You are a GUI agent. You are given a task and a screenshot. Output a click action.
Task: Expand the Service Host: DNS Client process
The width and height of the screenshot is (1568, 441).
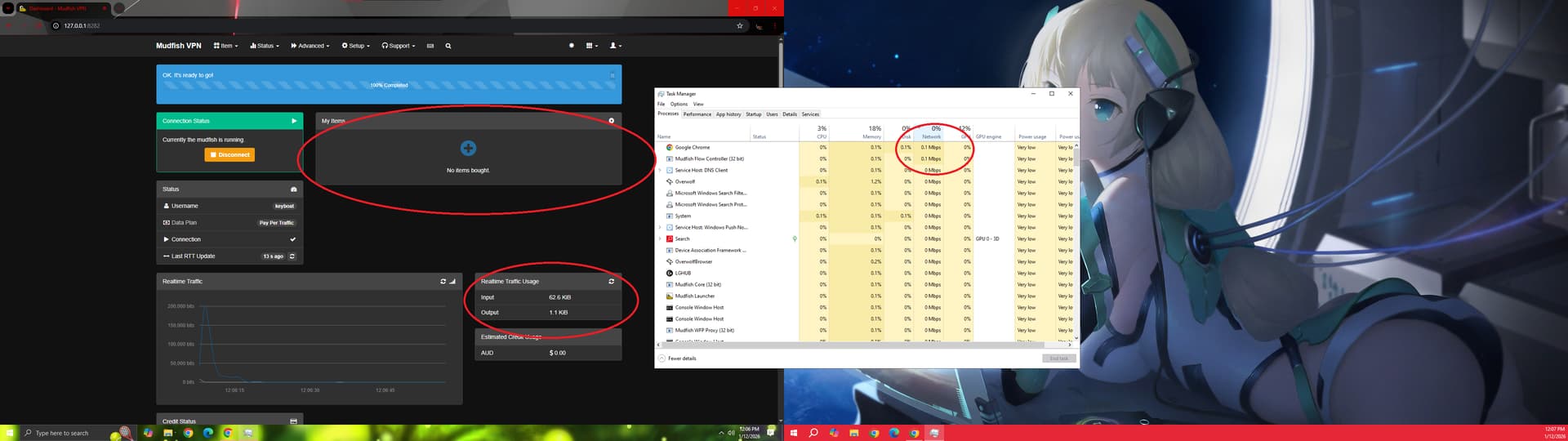(660, 170)
